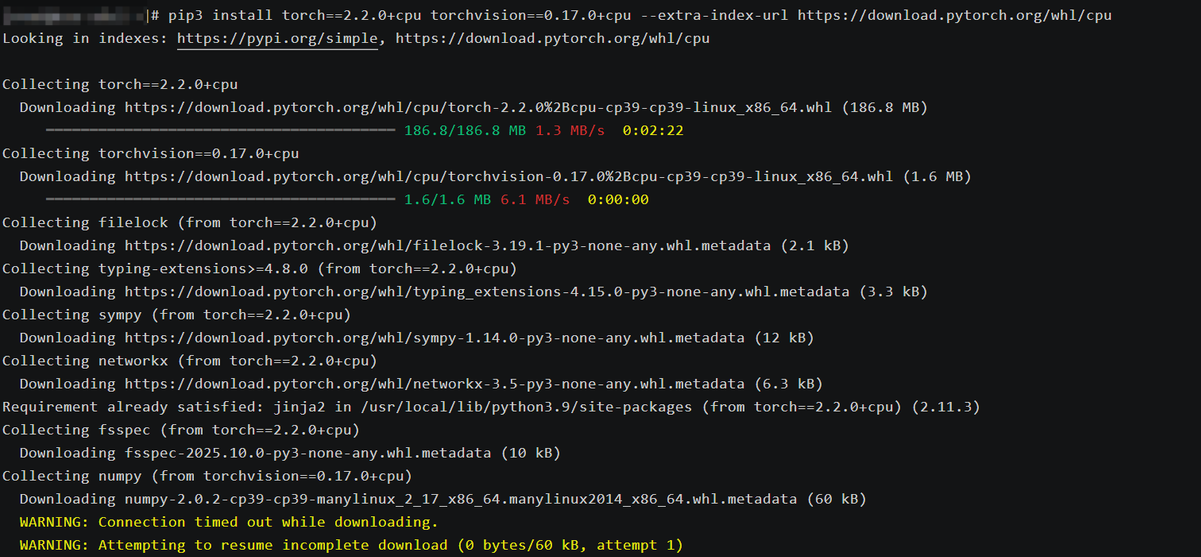Image resolution: width=1201 pixels, height=557 pixels.
Task: Click the "Collecting typing-extensions>=4.8.0" line
Action: [x=260, y=268]
